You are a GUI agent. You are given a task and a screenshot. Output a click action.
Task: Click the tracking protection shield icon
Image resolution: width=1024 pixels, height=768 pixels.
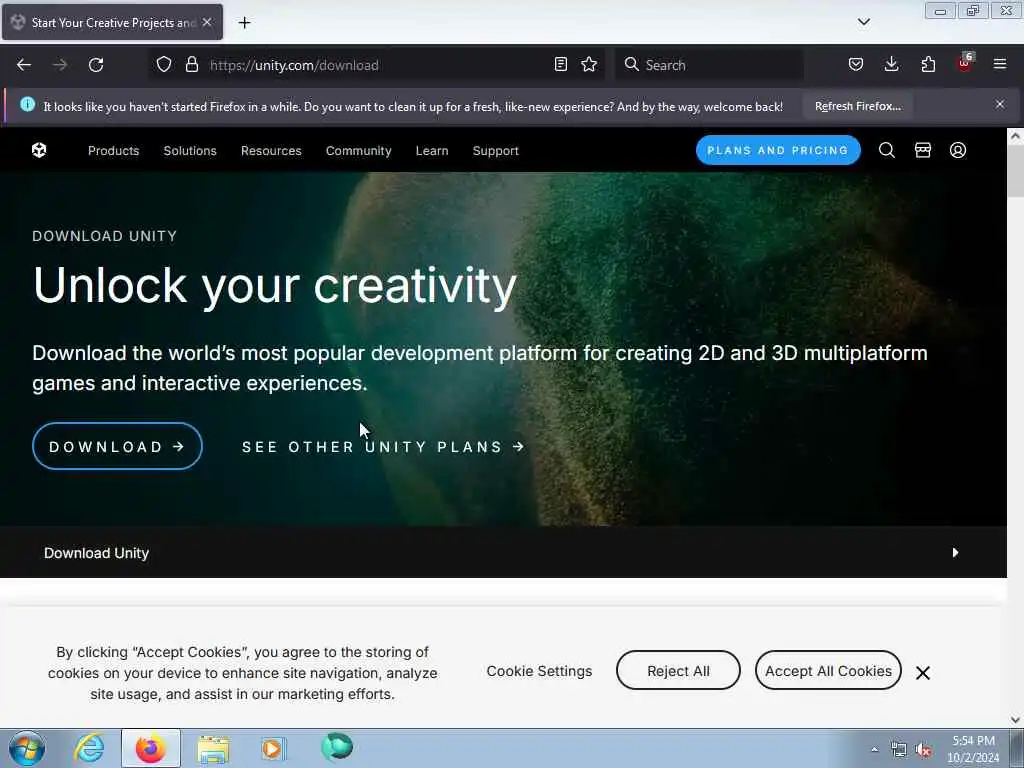pyautogui.click(x=164, y=65)
